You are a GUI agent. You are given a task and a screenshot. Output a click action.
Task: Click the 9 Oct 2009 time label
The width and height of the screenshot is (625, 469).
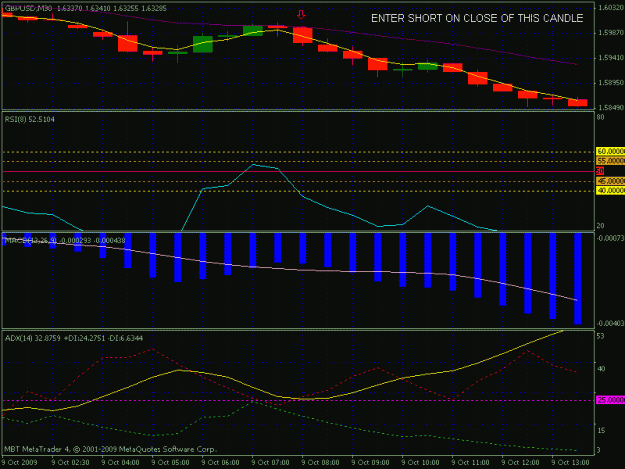click(20, 463)
